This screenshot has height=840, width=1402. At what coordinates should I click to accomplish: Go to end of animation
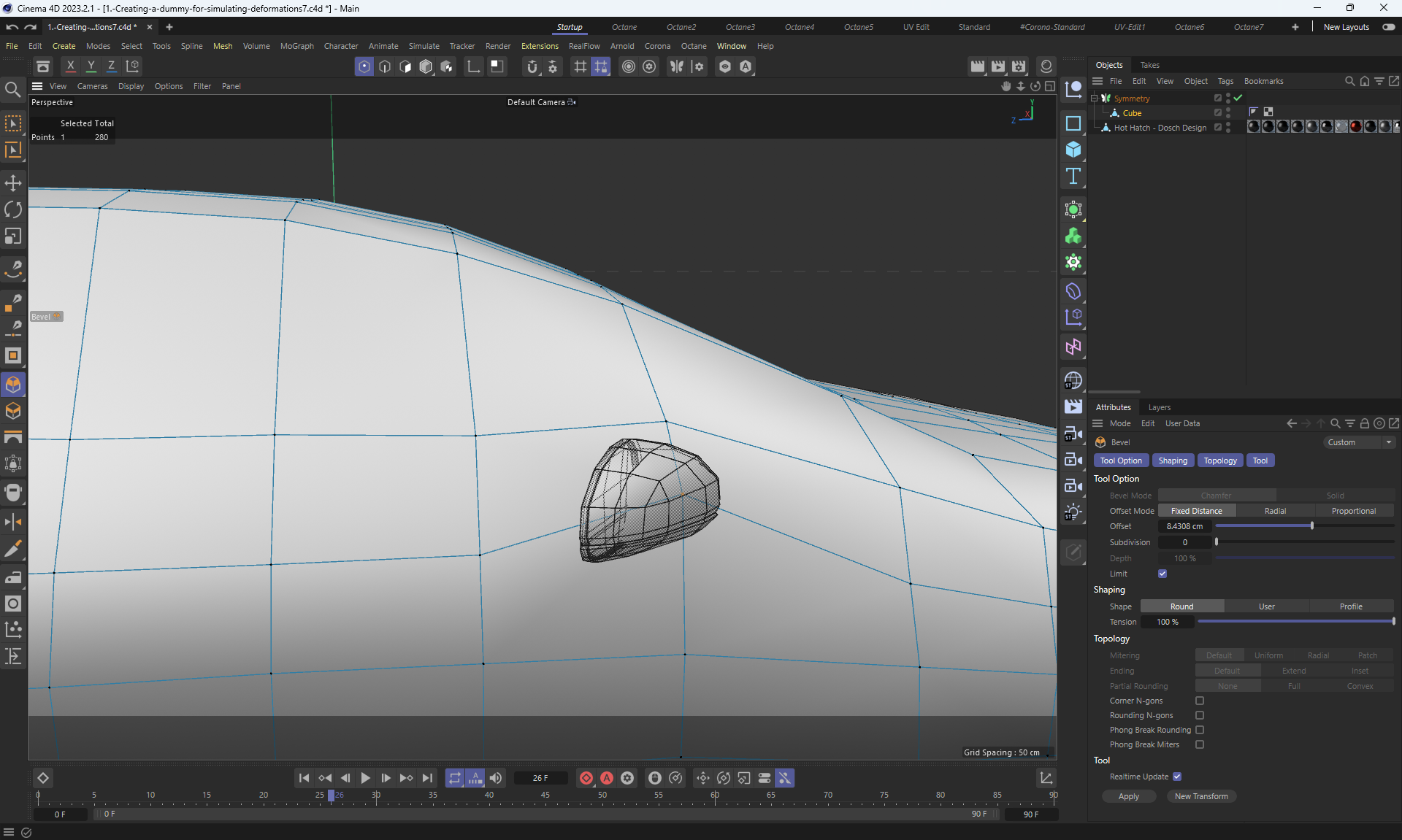(427, 778)
